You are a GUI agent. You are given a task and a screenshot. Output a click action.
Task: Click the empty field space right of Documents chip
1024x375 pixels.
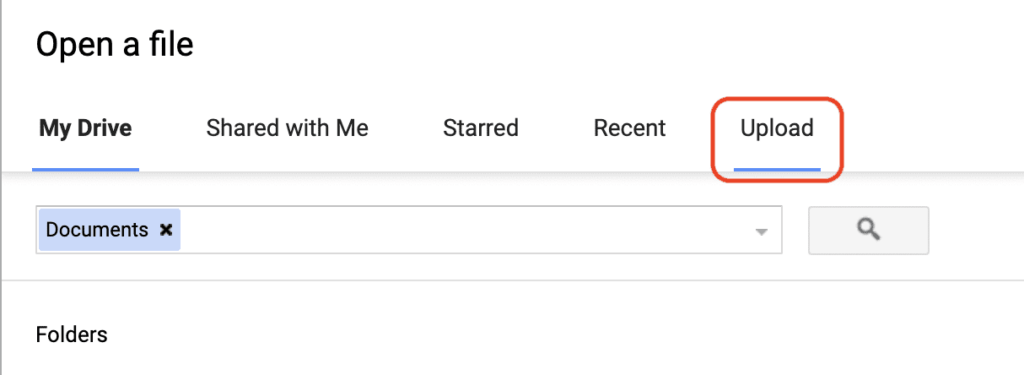click(x=464, y=230)
